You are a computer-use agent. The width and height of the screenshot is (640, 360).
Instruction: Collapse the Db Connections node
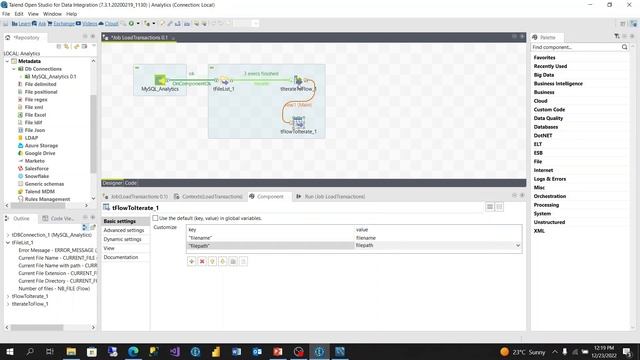coord(14,69)
